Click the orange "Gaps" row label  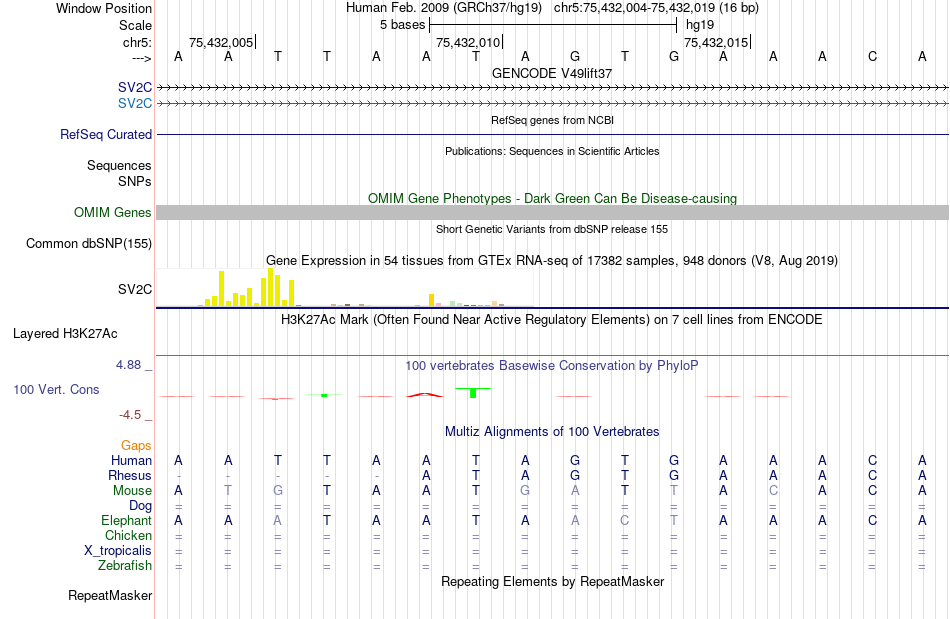(x=136, y=446)
